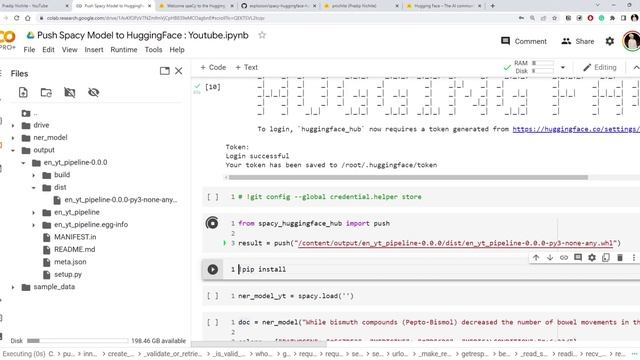
Task: Go to parent directory folder
Action: (30, 113)
